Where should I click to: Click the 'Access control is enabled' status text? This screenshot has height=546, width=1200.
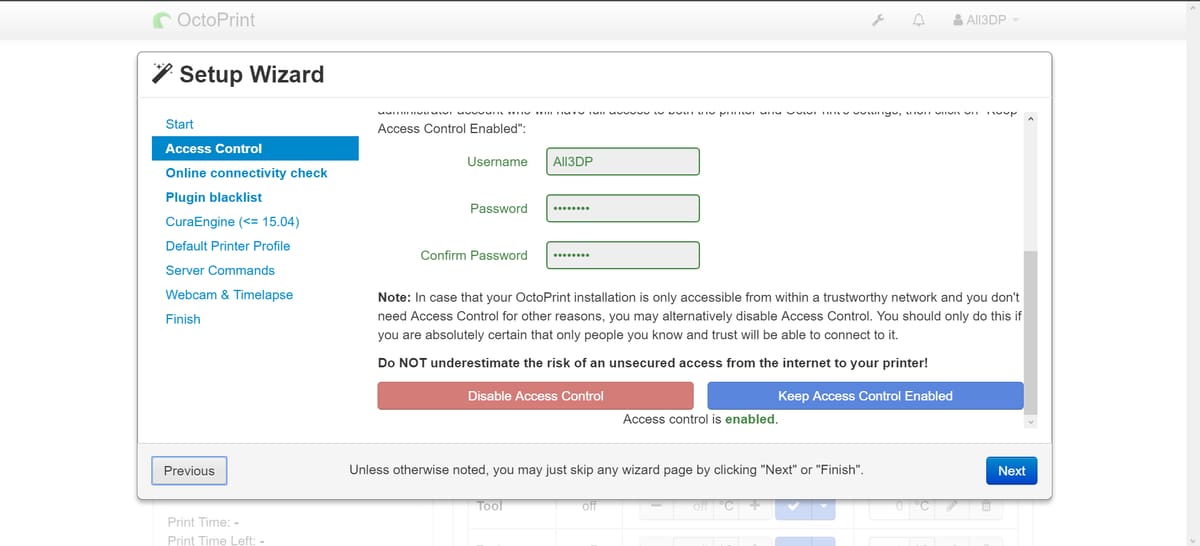(700, 420)
